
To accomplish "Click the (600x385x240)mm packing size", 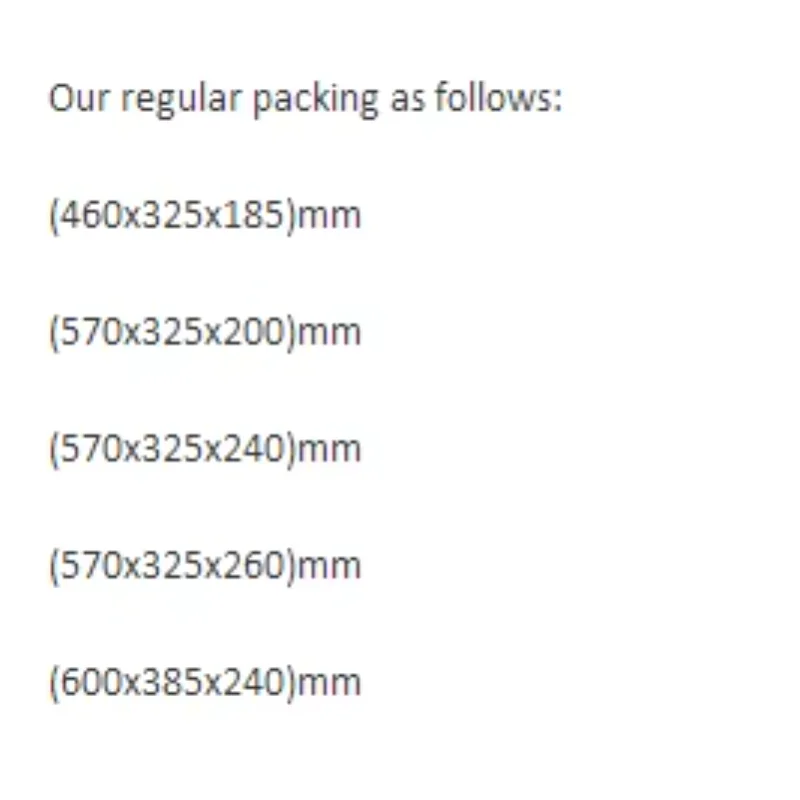I will [x=205, y=683].
